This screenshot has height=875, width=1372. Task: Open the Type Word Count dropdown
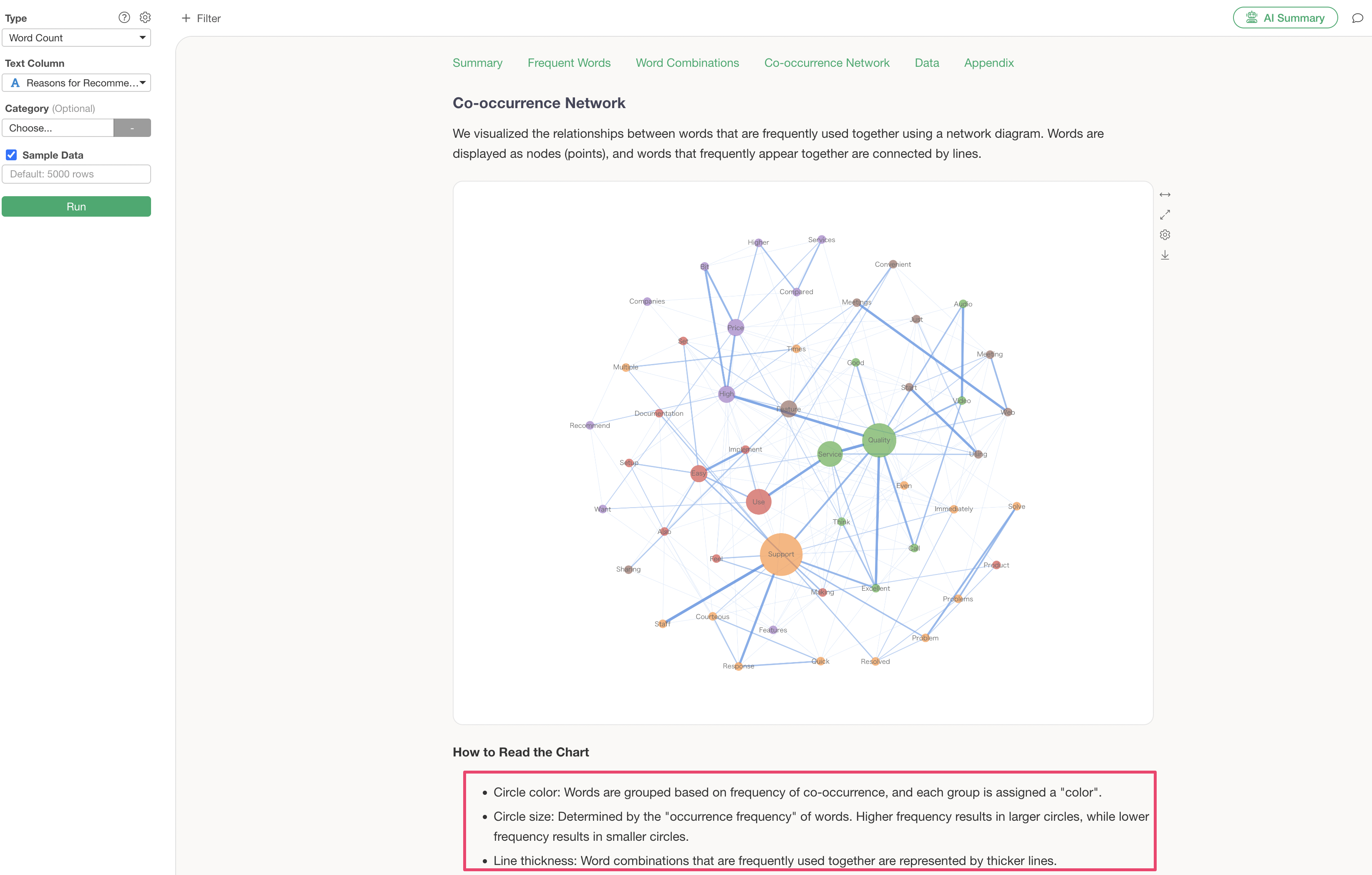tap(76, 38)
